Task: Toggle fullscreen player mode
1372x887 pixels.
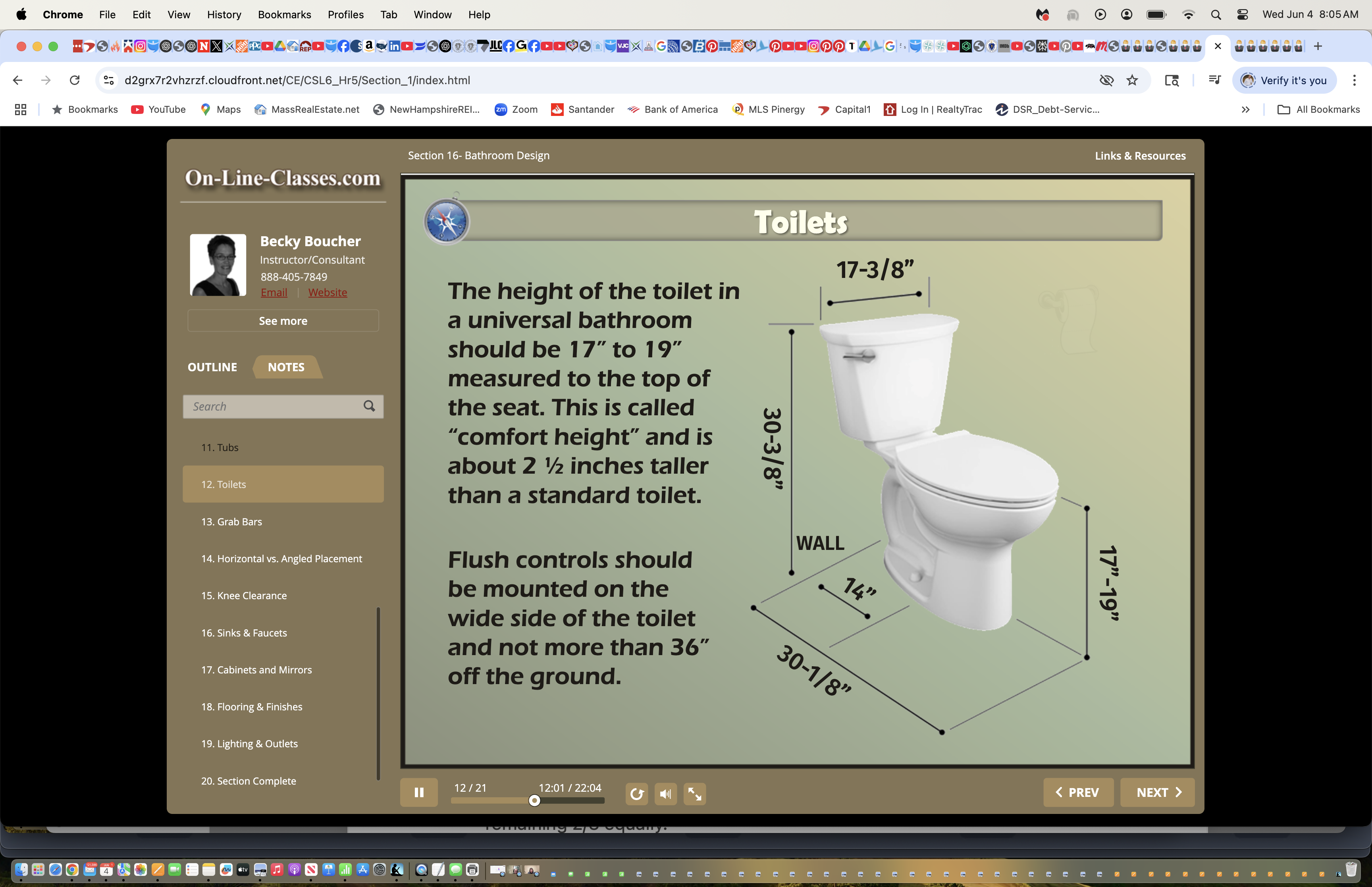Action: tap(694, 794)
